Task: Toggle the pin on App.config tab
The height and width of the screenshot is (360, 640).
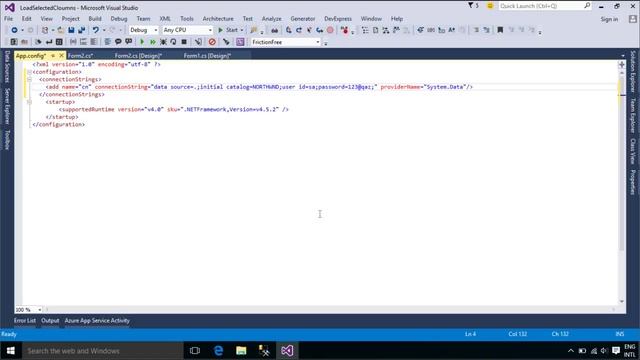Action: point(53,56)
